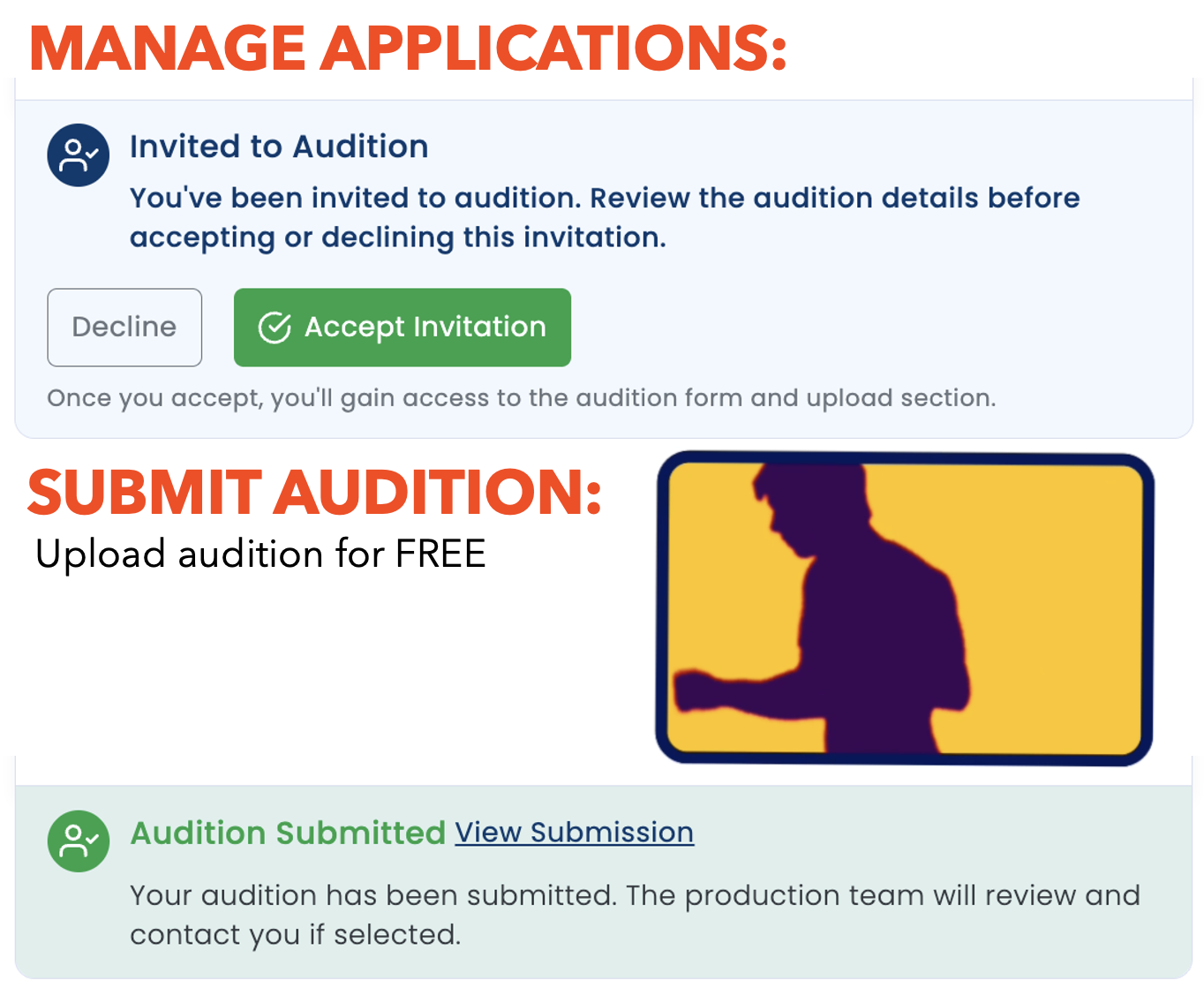Click the green user-check icon beside Audition Submitted
The image size is (1204, 1003).
(79, 841)
